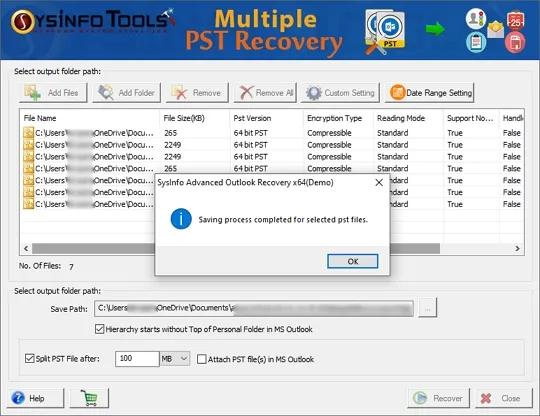Close the SysInfo Advanced Outlook Recovery dialog

pos(379,183)
